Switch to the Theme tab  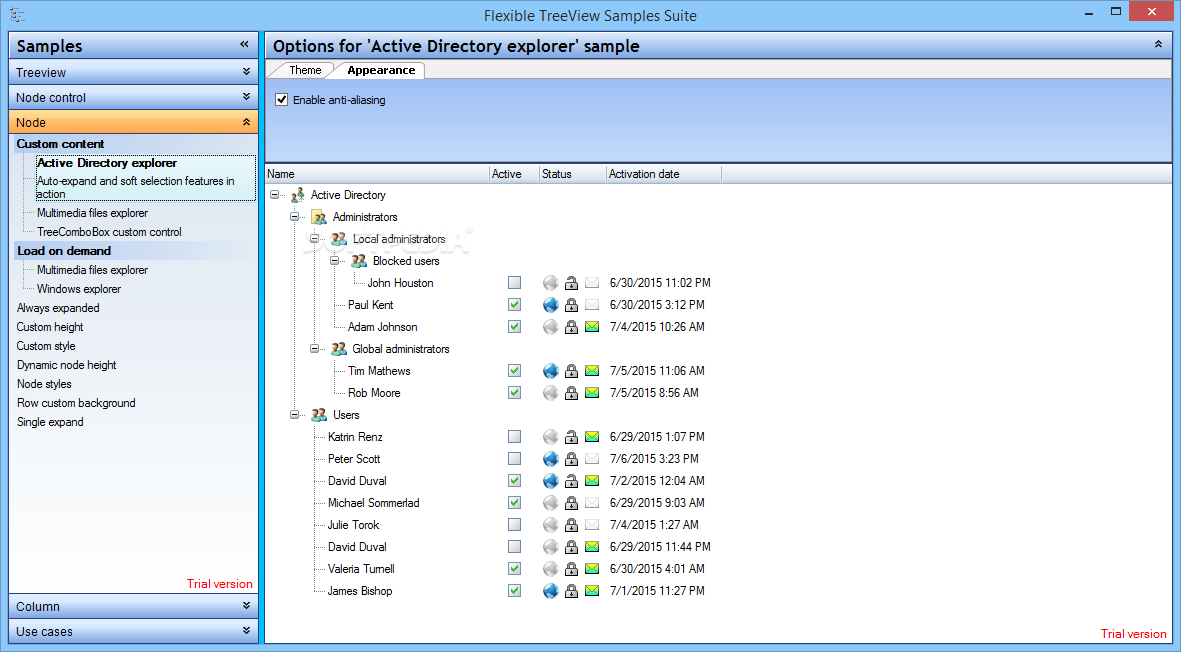click(305, 70)
